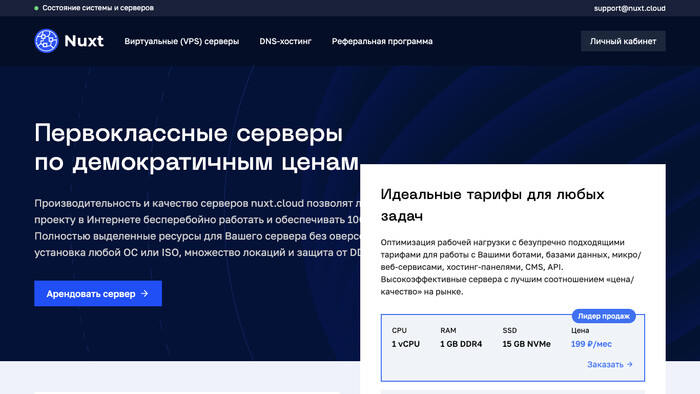
Task: Open Виртуальные (VPS) серверы menu item
Action: [x=182, y=41]
